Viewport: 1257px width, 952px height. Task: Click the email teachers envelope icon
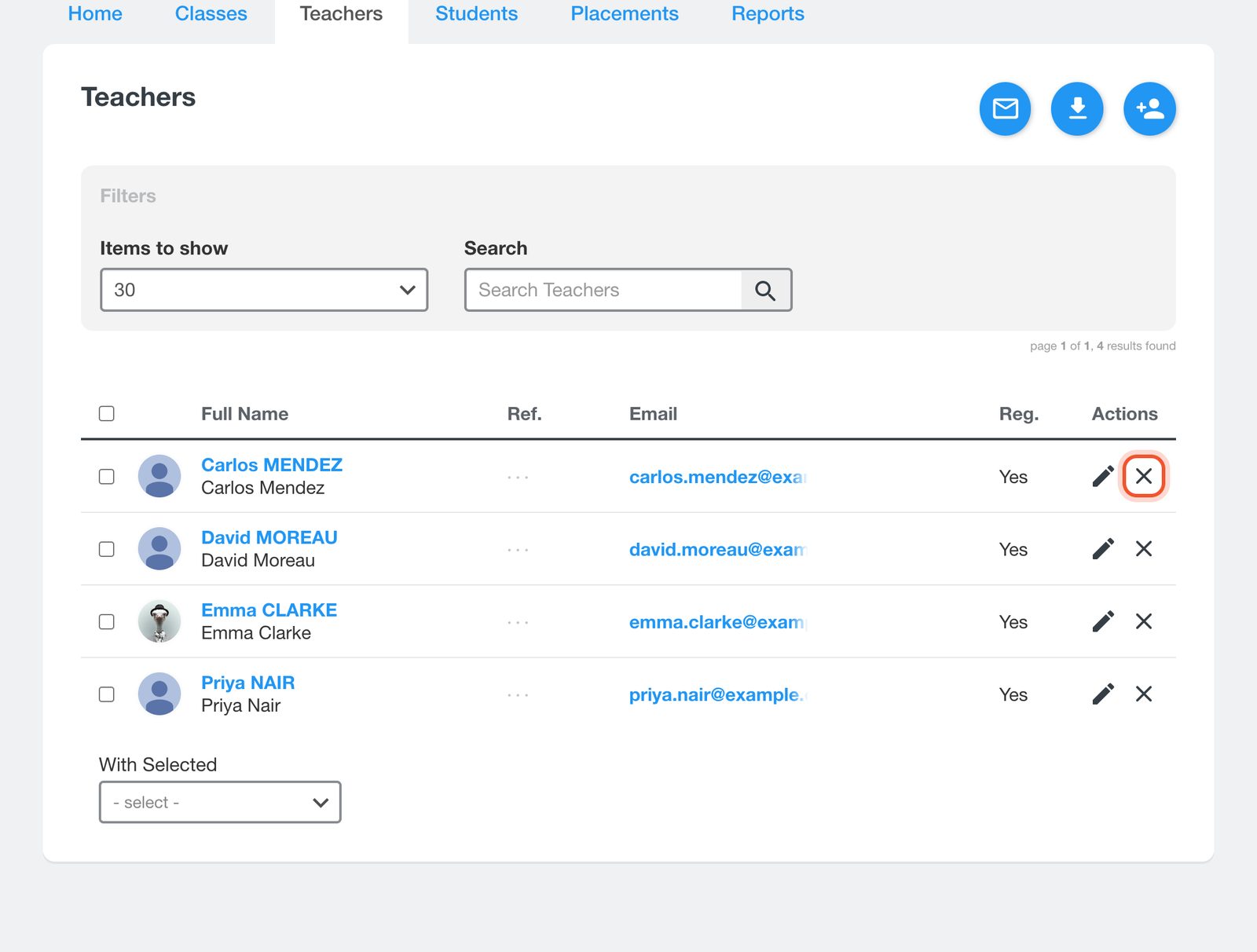pyautogui.click(x=1005, y=108)
